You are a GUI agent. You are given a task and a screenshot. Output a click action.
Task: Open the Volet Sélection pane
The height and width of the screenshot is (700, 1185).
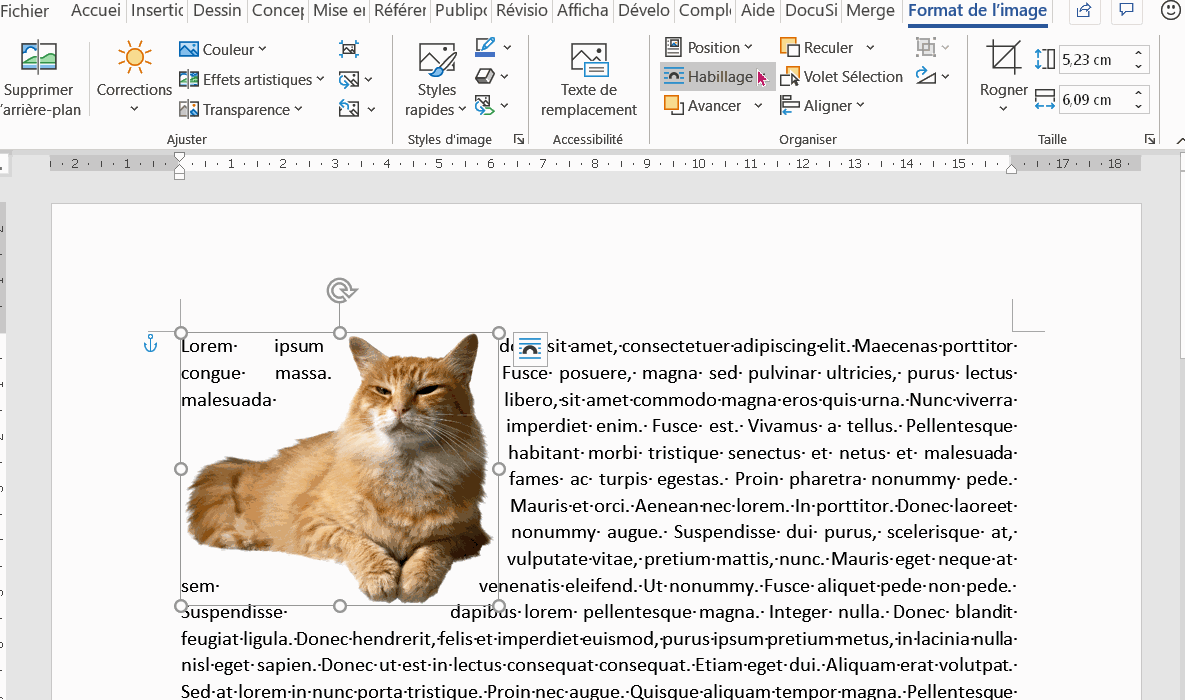842,77
